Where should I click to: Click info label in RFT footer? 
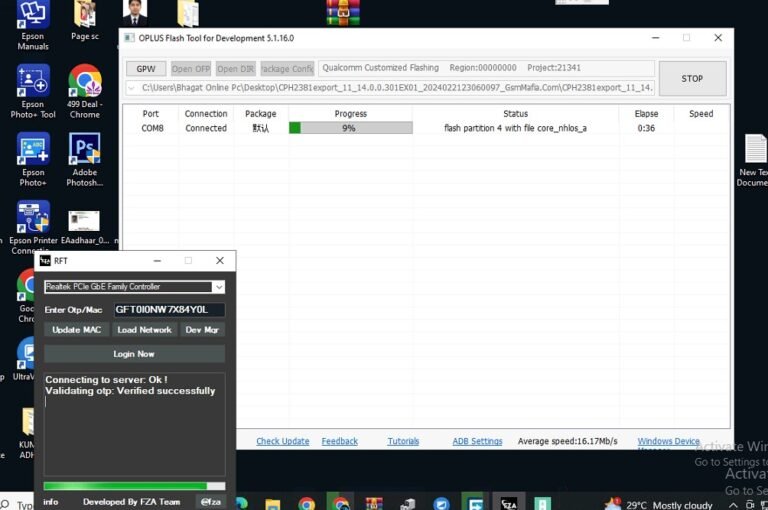[50, 502]
